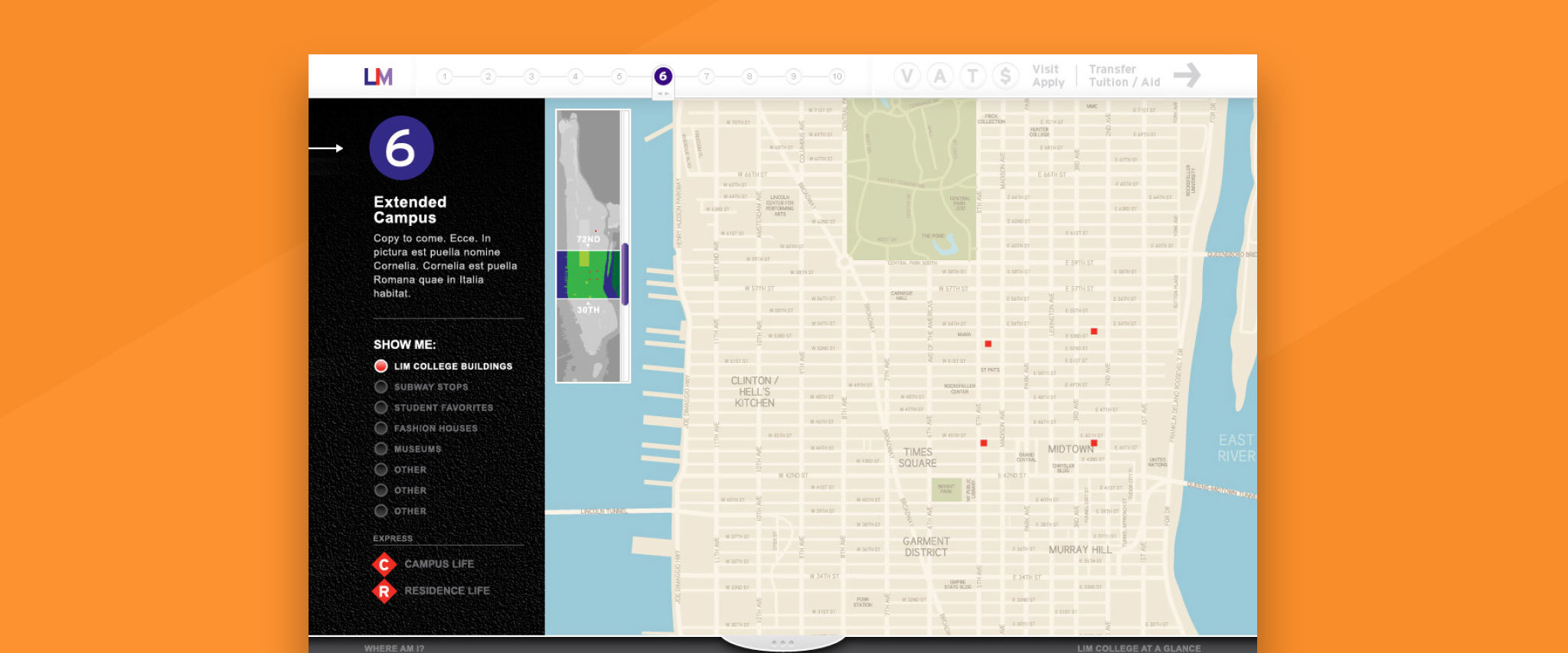Select Museums option
The height and width of the screenshot is (653, 1568).
(x=407, y=449)
